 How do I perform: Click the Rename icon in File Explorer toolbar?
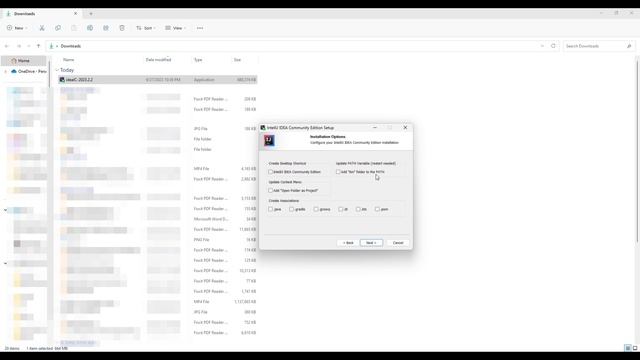(x=90, y=28)
